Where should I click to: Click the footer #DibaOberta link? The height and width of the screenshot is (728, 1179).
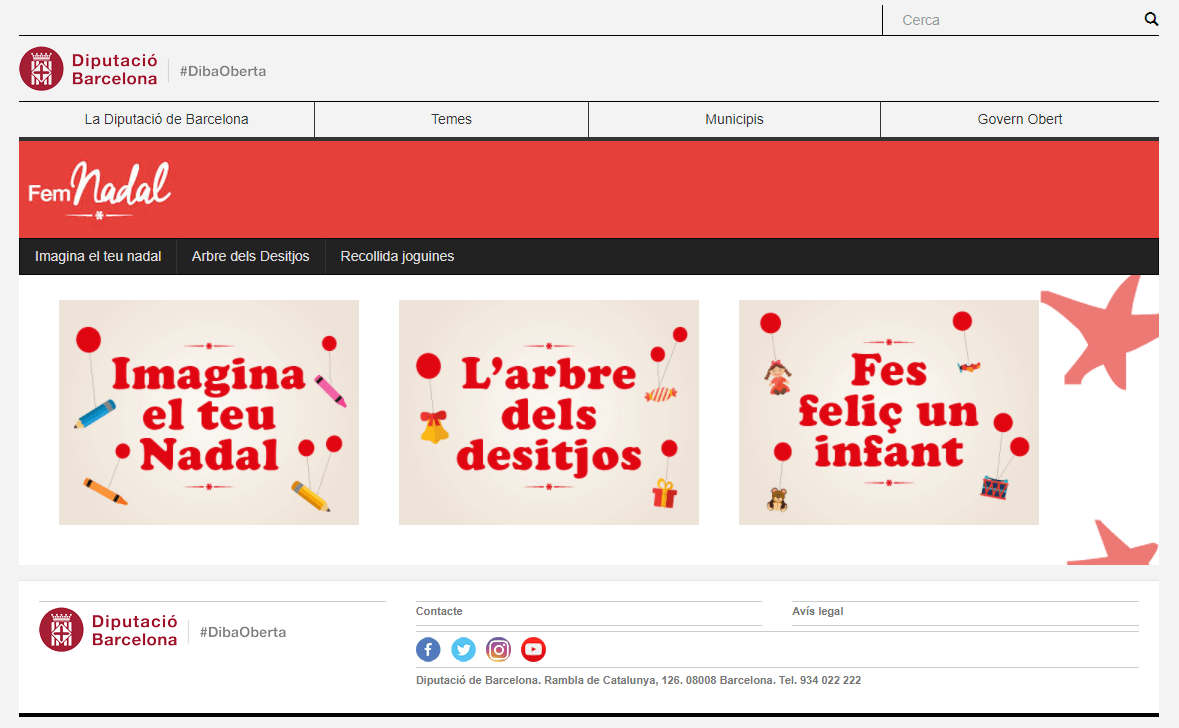click(x=243, y=632)
